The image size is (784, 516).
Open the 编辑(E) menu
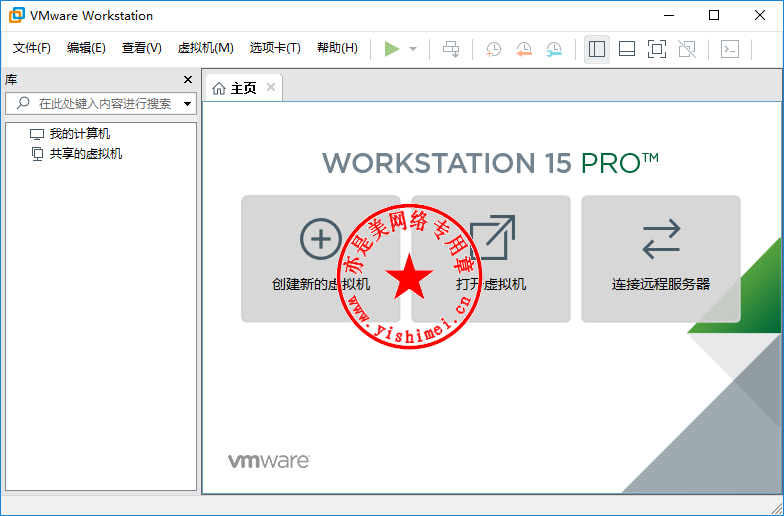tap(86, 48)
